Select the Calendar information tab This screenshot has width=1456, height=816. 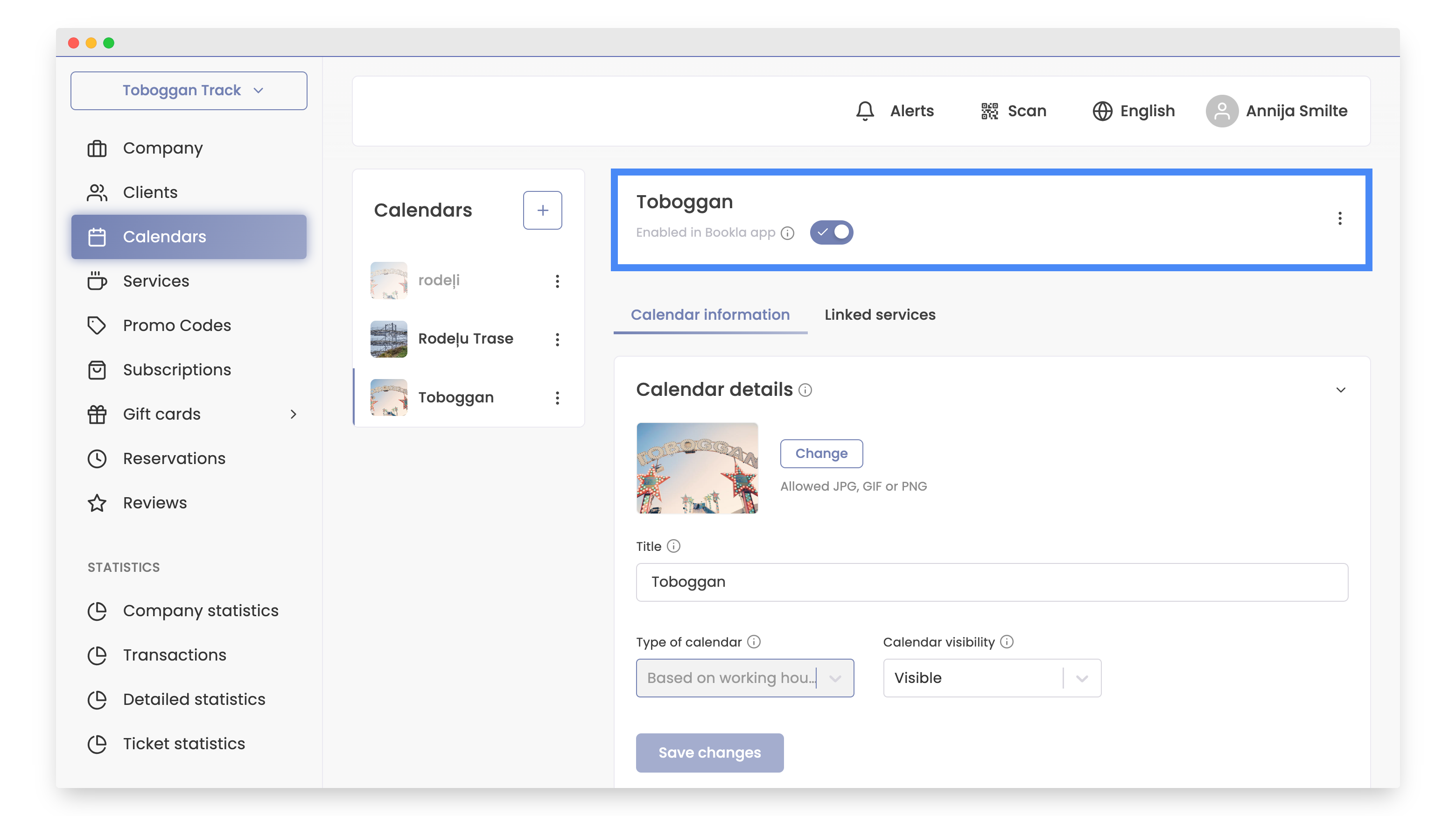pos(710,315)
